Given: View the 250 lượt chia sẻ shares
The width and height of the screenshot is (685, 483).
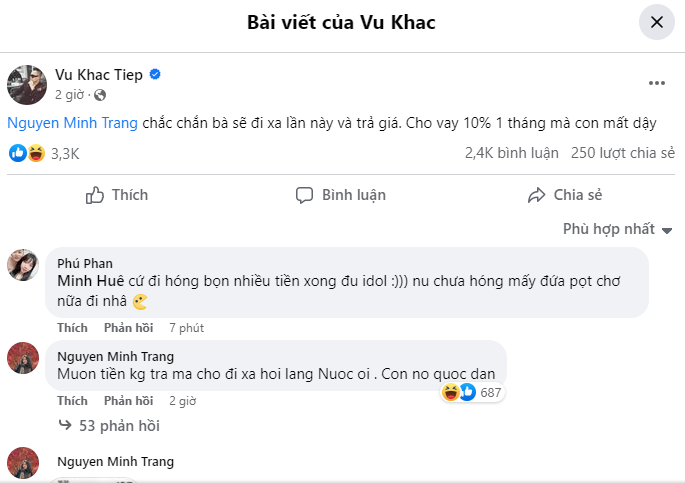Looking at the screenshot, I should point(622,154).
